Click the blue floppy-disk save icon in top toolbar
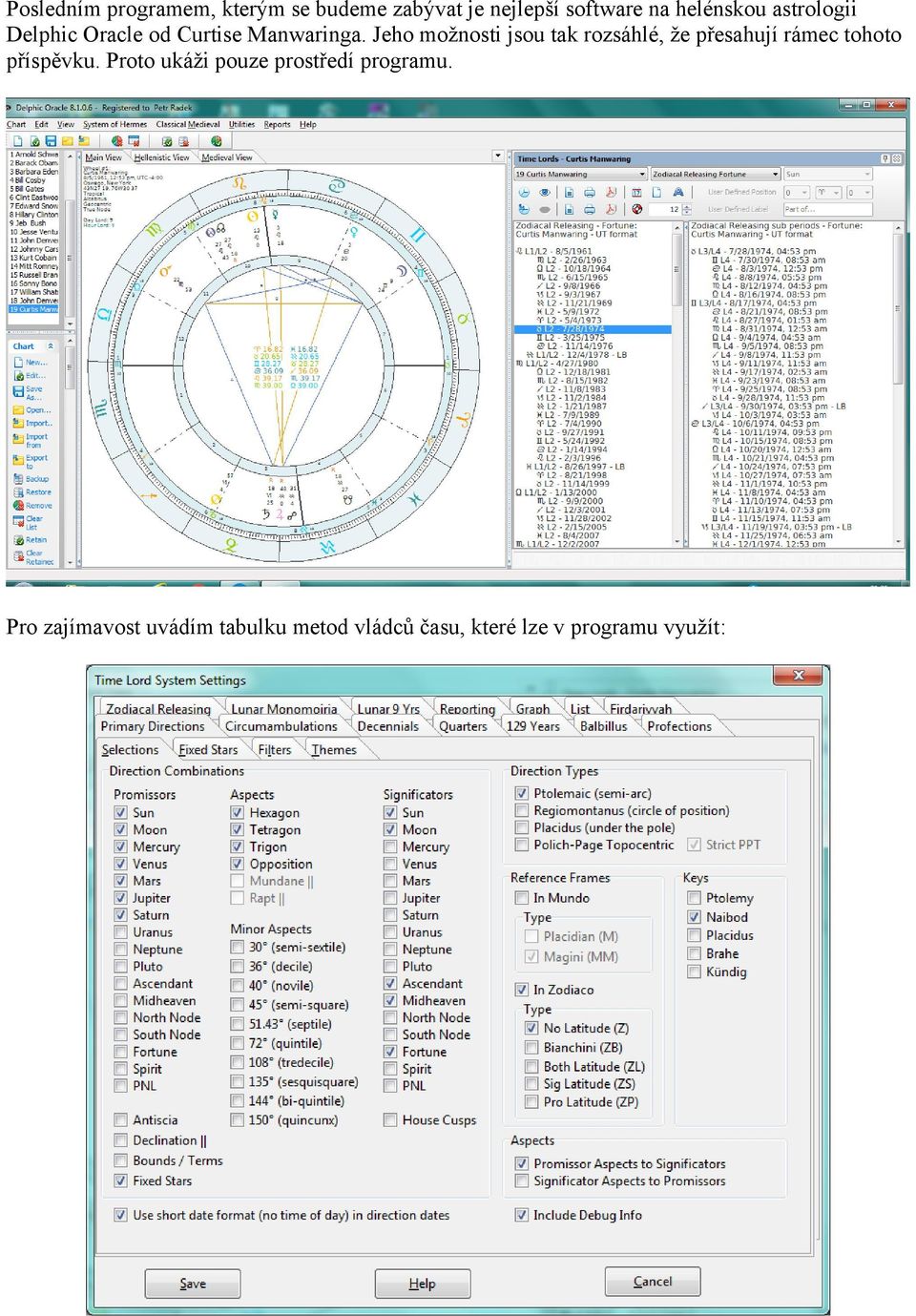This screenshot has height=1316, width=916. [51, 141]
